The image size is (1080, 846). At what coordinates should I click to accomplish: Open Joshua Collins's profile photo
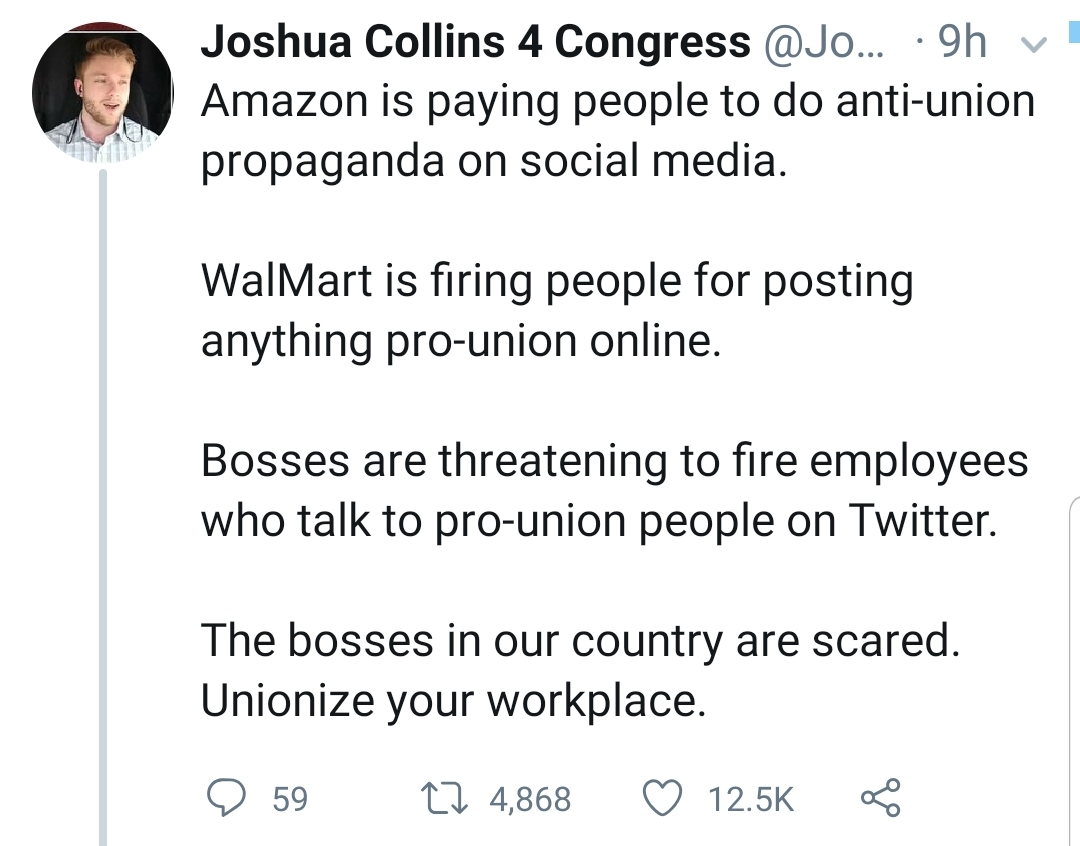click(x=103, y=94)
